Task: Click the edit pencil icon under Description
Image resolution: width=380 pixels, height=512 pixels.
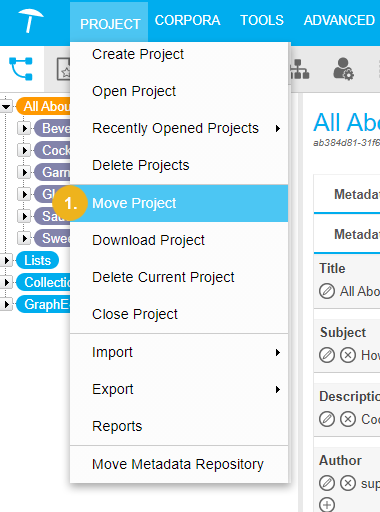Action: coord(327,419)
